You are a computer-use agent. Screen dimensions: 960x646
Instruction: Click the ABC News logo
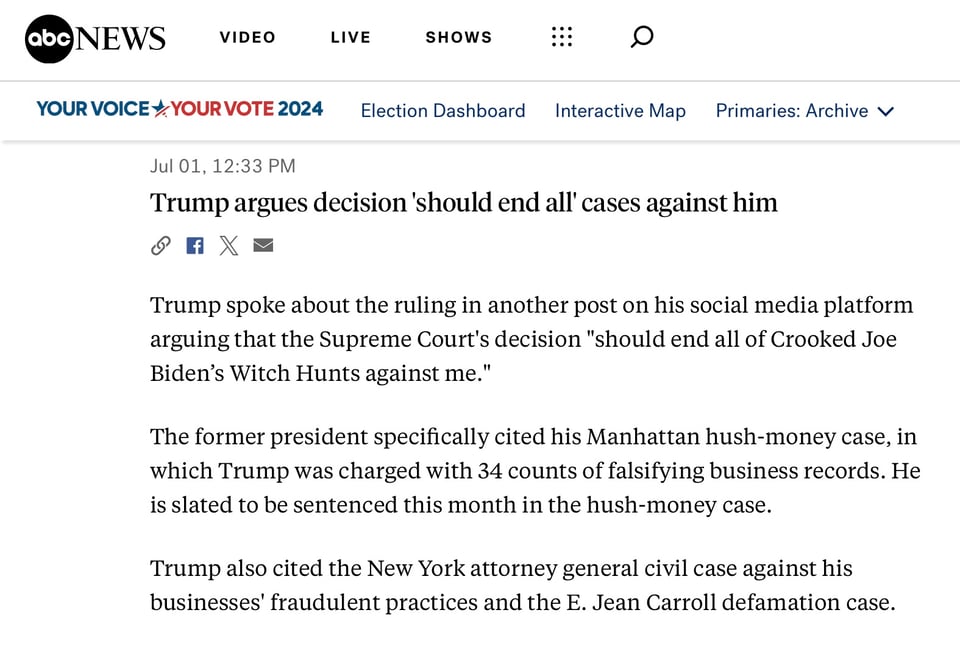[x=95, y=38]
